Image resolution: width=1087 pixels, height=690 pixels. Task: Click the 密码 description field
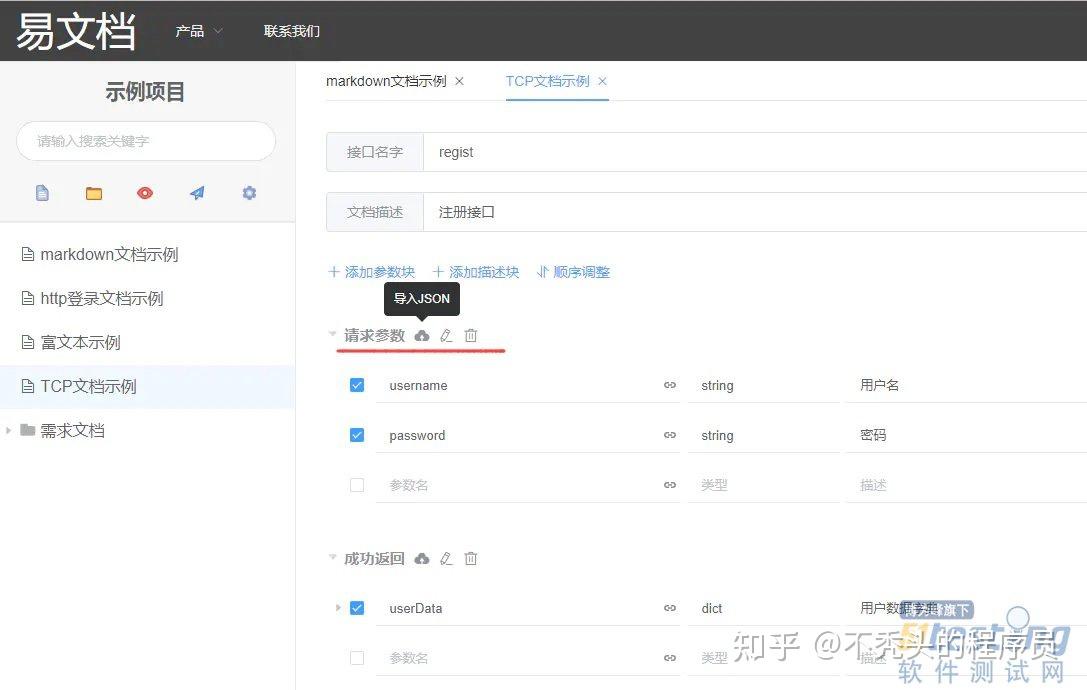click(x=967, y=435)
